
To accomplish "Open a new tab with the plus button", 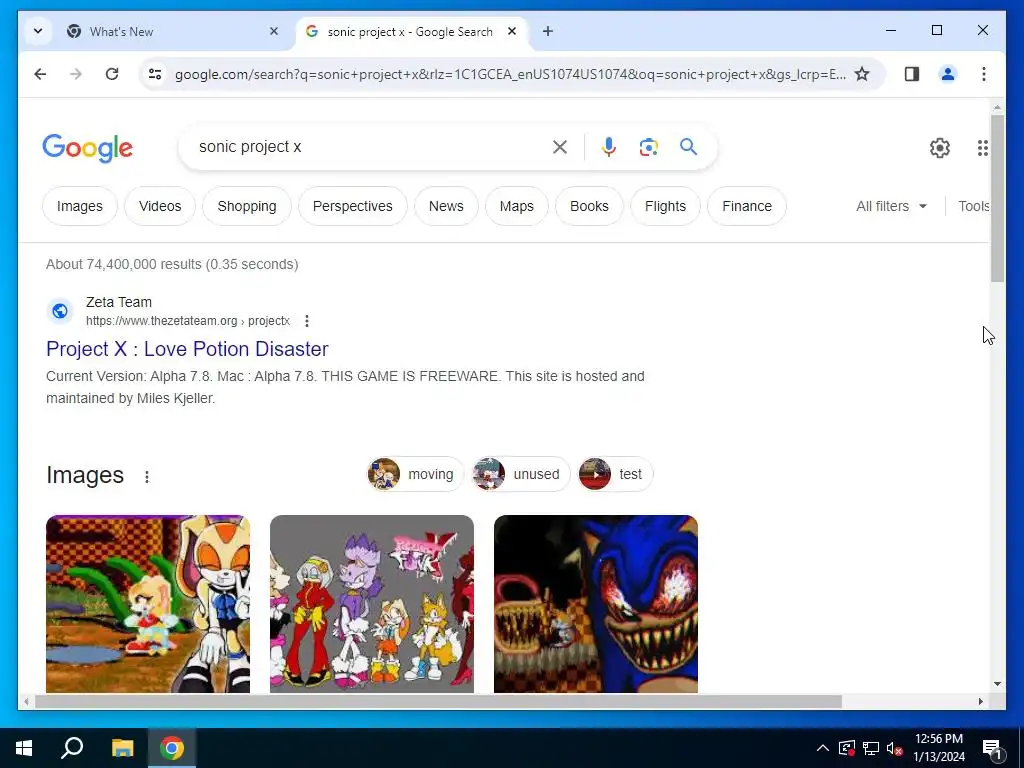I will pyautogui.click(x=548, y=31).
